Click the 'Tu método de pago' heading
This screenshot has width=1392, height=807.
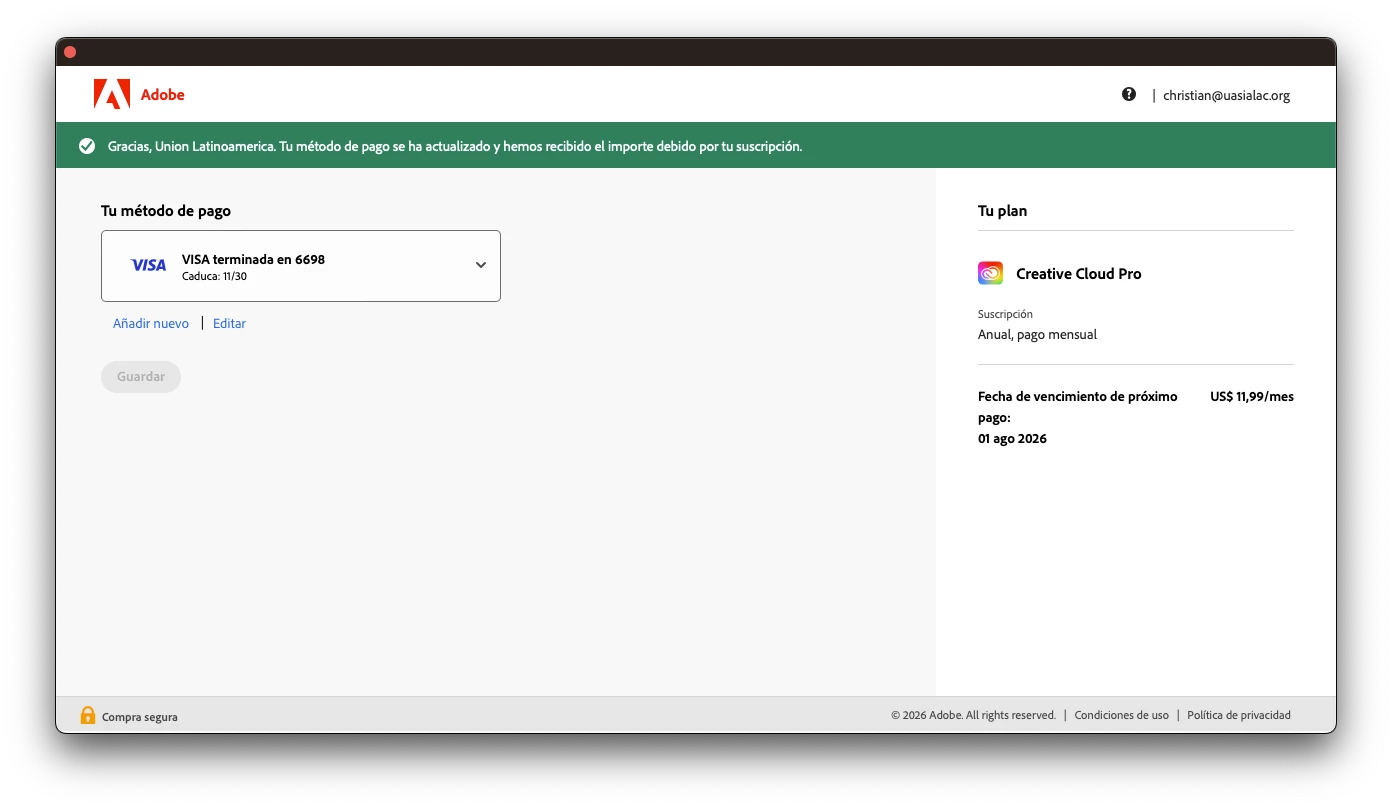166,211
